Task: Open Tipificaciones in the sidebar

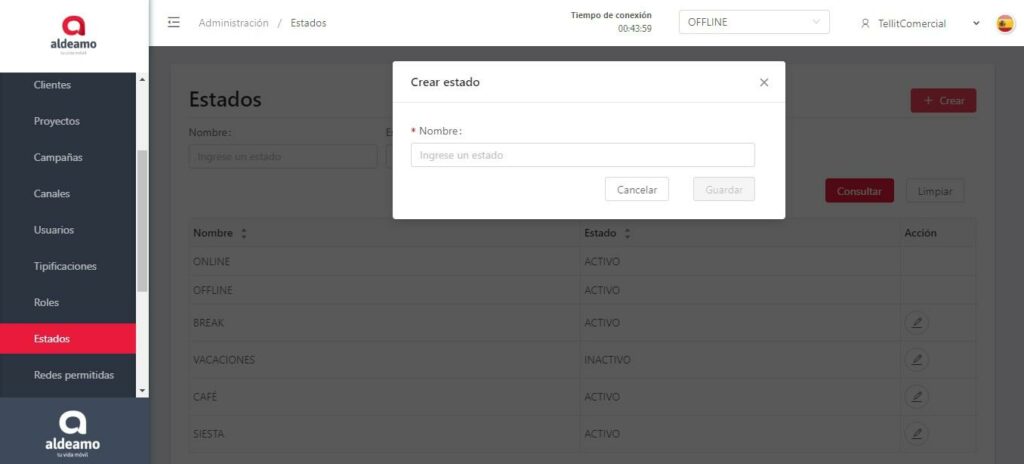Action: pos(65,266)
